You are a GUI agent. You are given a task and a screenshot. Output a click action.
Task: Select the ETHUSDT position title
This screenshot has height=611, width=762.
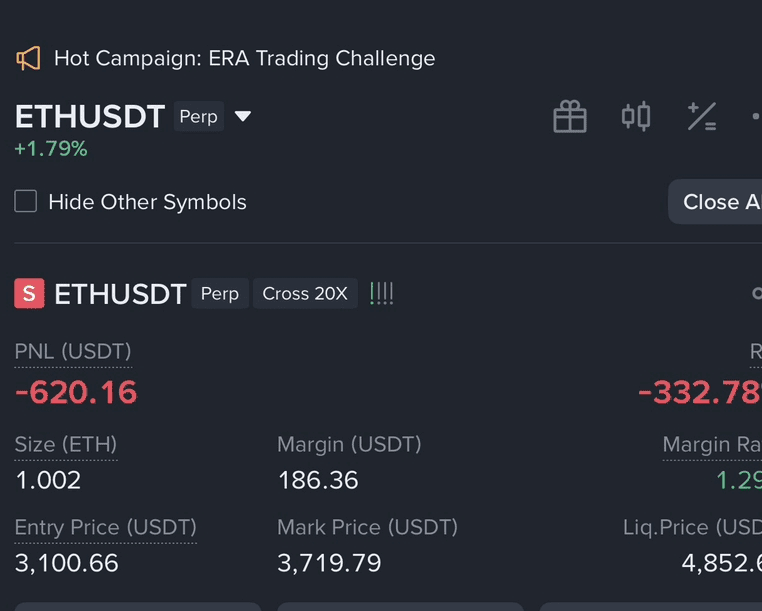coord(120,294)
